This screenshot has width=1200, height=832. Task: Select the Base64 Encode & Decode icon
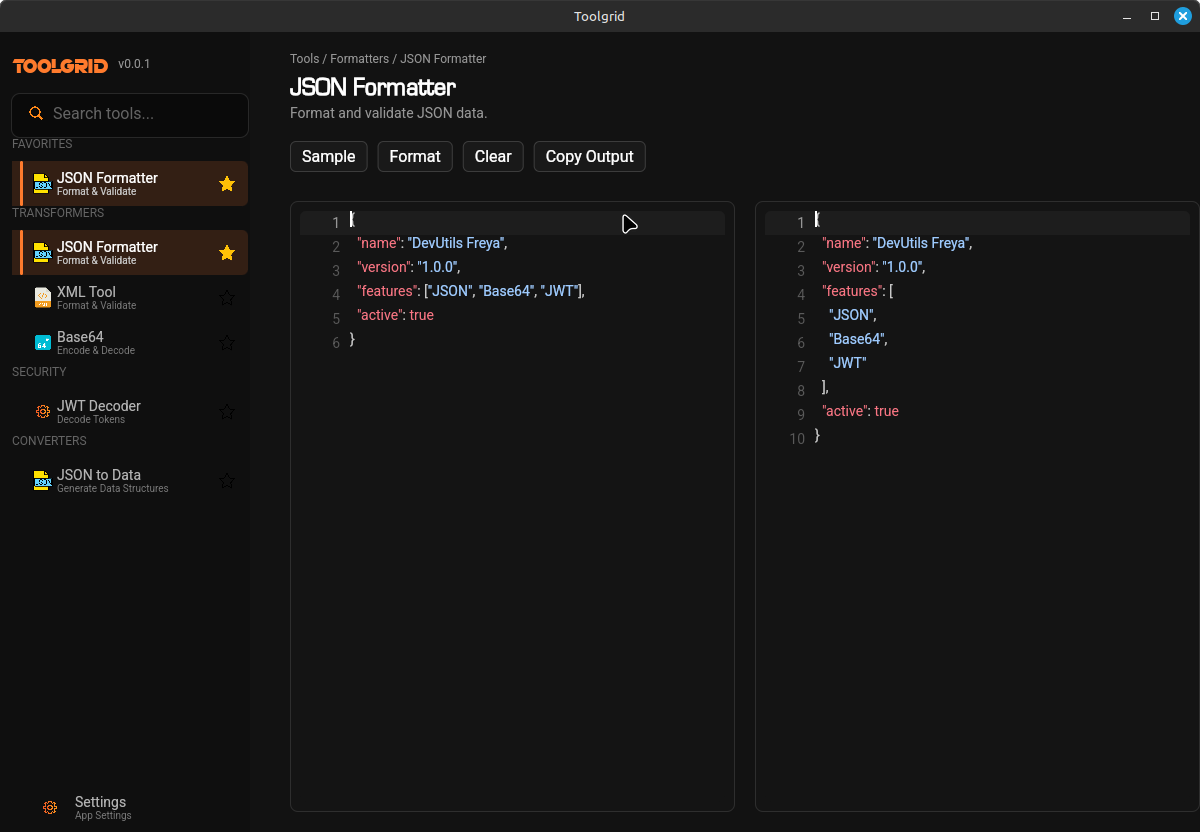click(42, 342)
